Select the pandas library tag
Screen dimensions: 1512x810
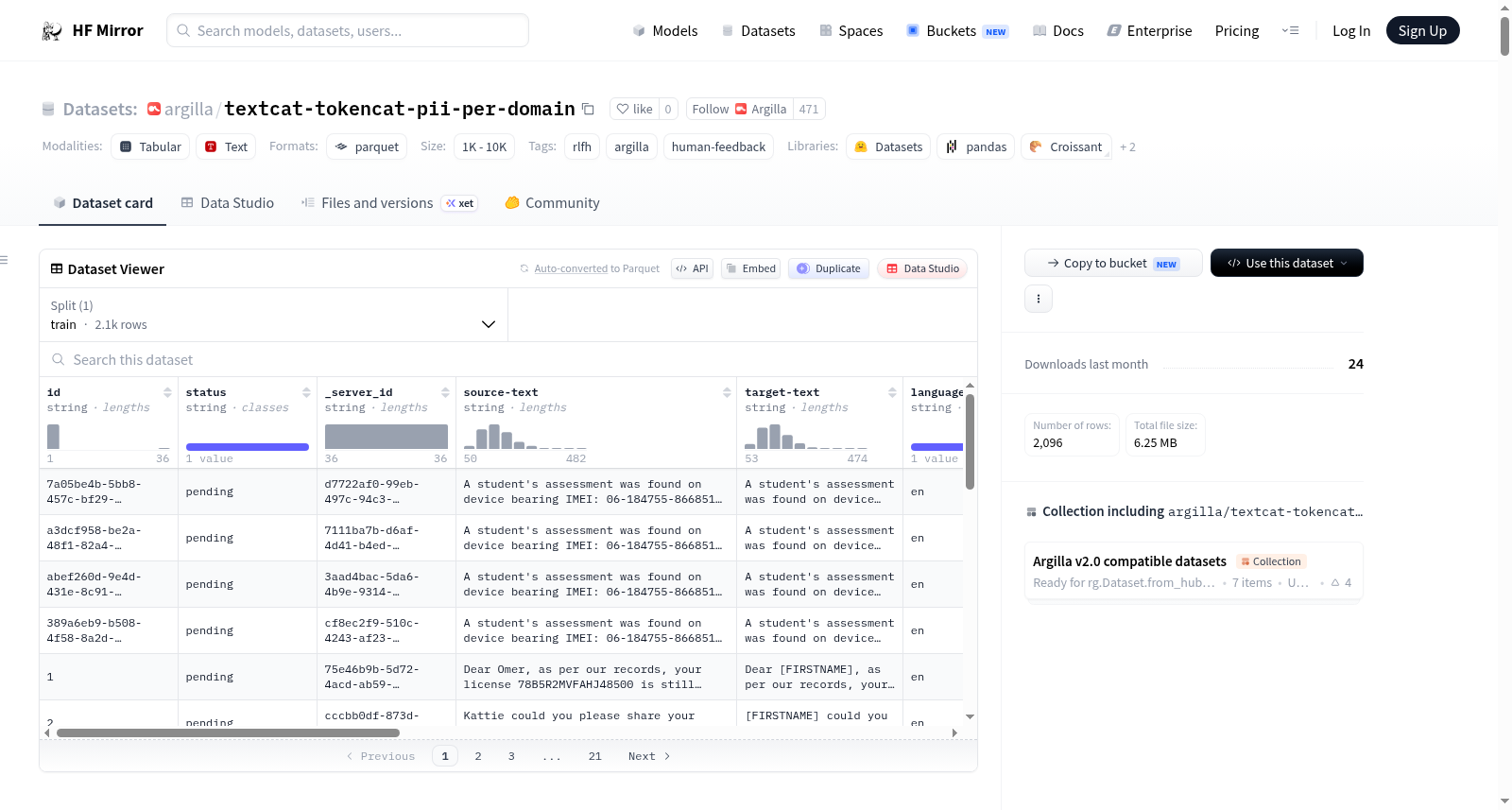coord(977,147)
